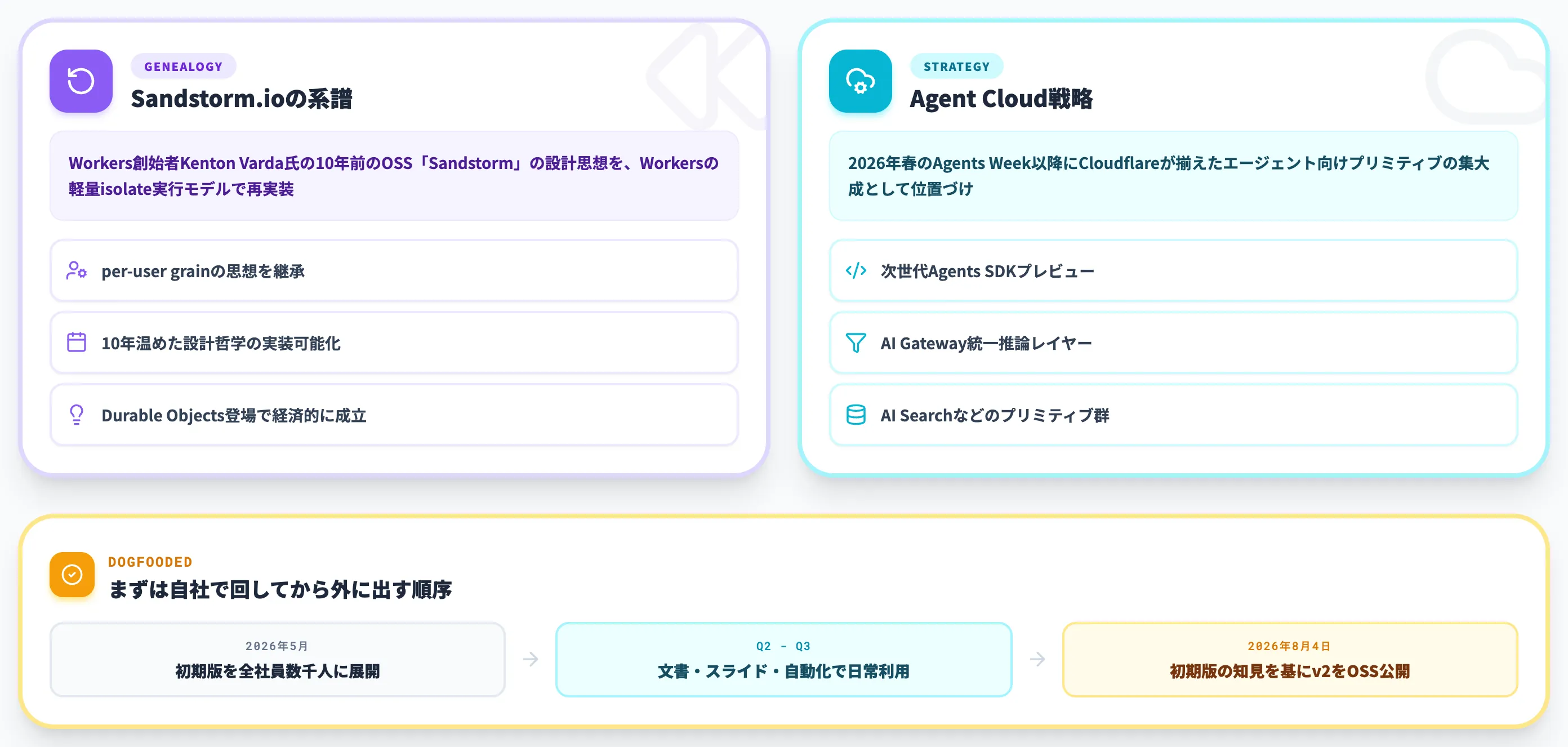Click the purple rotate-back Genealogy icon
Viewport: 1568px width, 747px height.
81,81
